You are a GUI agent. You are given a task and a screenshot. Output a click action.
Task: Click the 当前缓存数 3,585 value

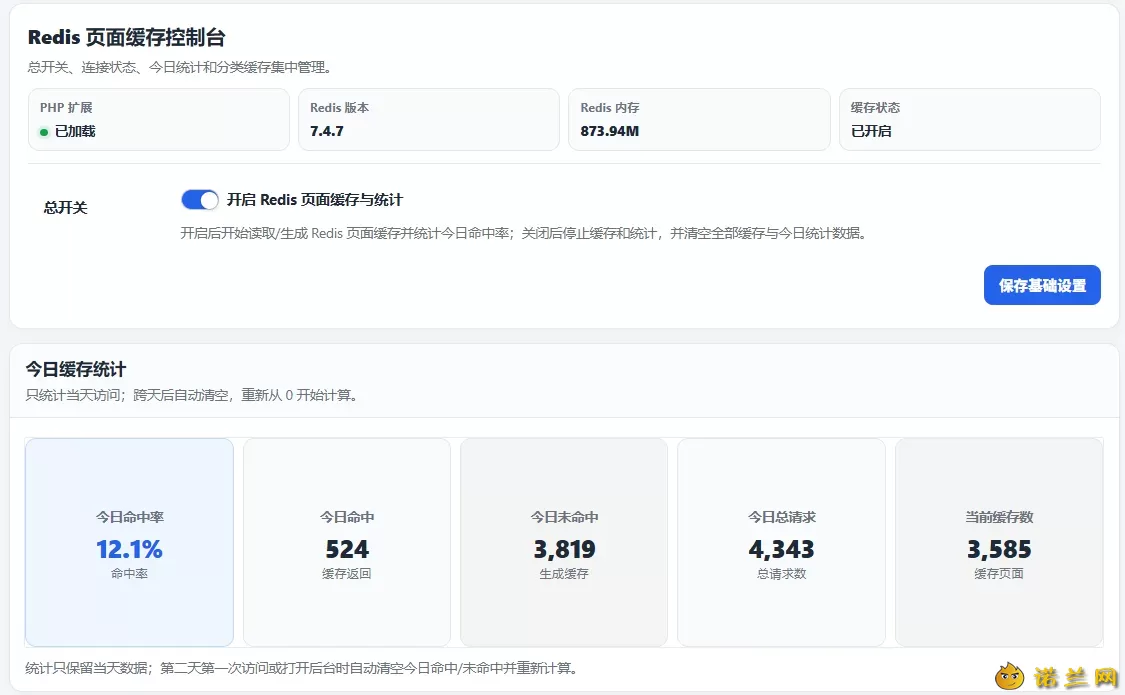coord(999,549)
